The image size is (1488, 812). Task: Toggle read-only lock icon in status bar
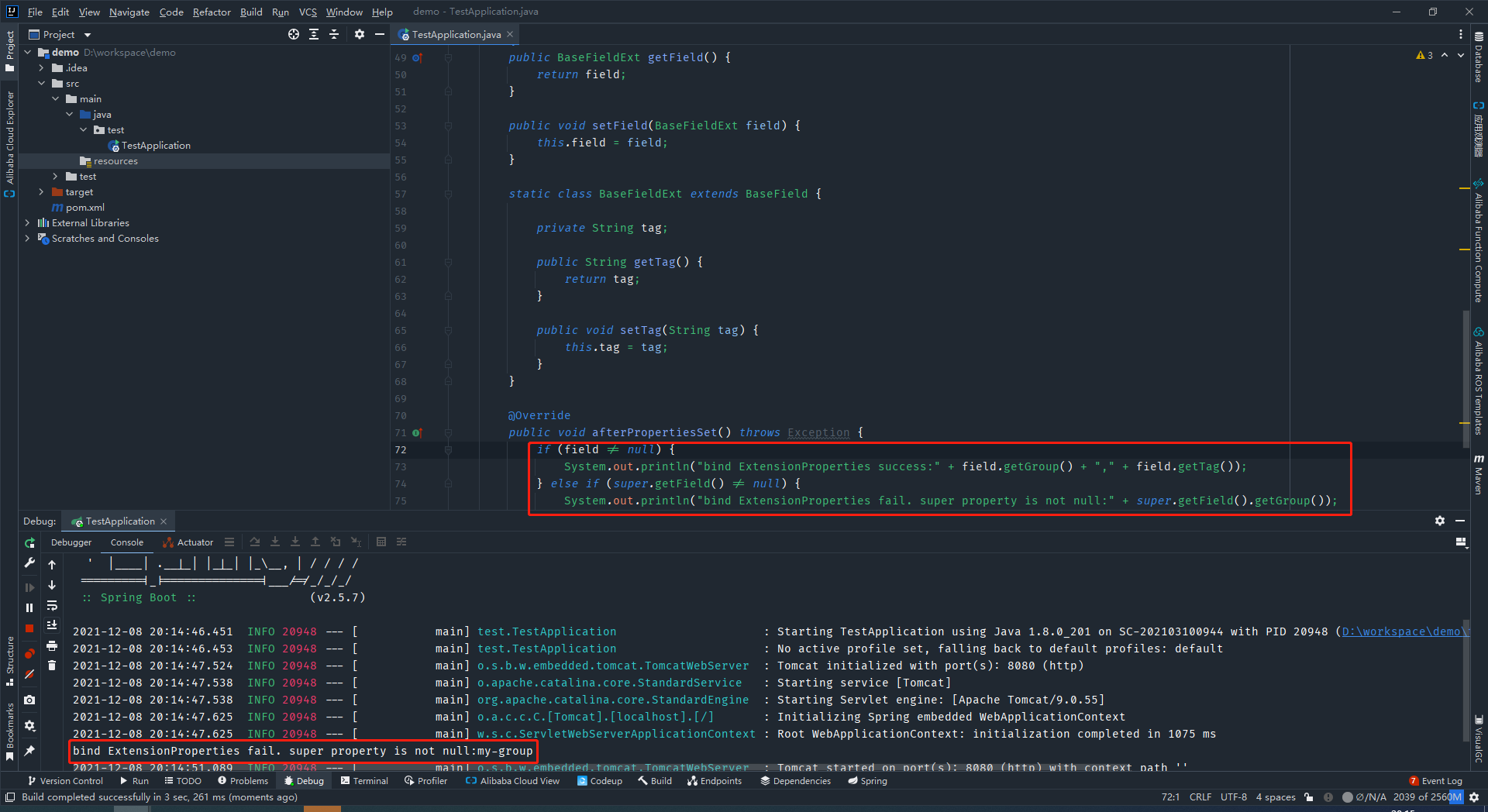[1309, 797]
